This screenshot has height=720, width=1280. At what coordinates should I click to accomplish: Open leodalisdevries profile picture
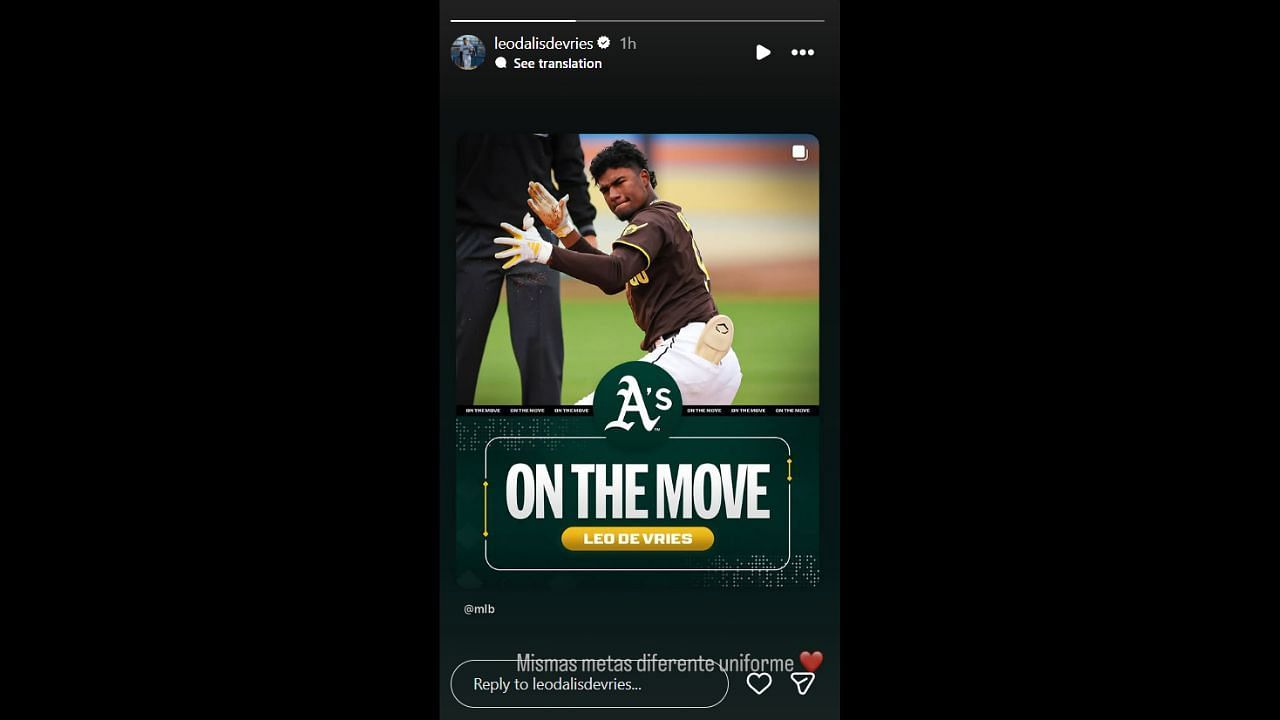pyautogui.click(x=468, y=52)
